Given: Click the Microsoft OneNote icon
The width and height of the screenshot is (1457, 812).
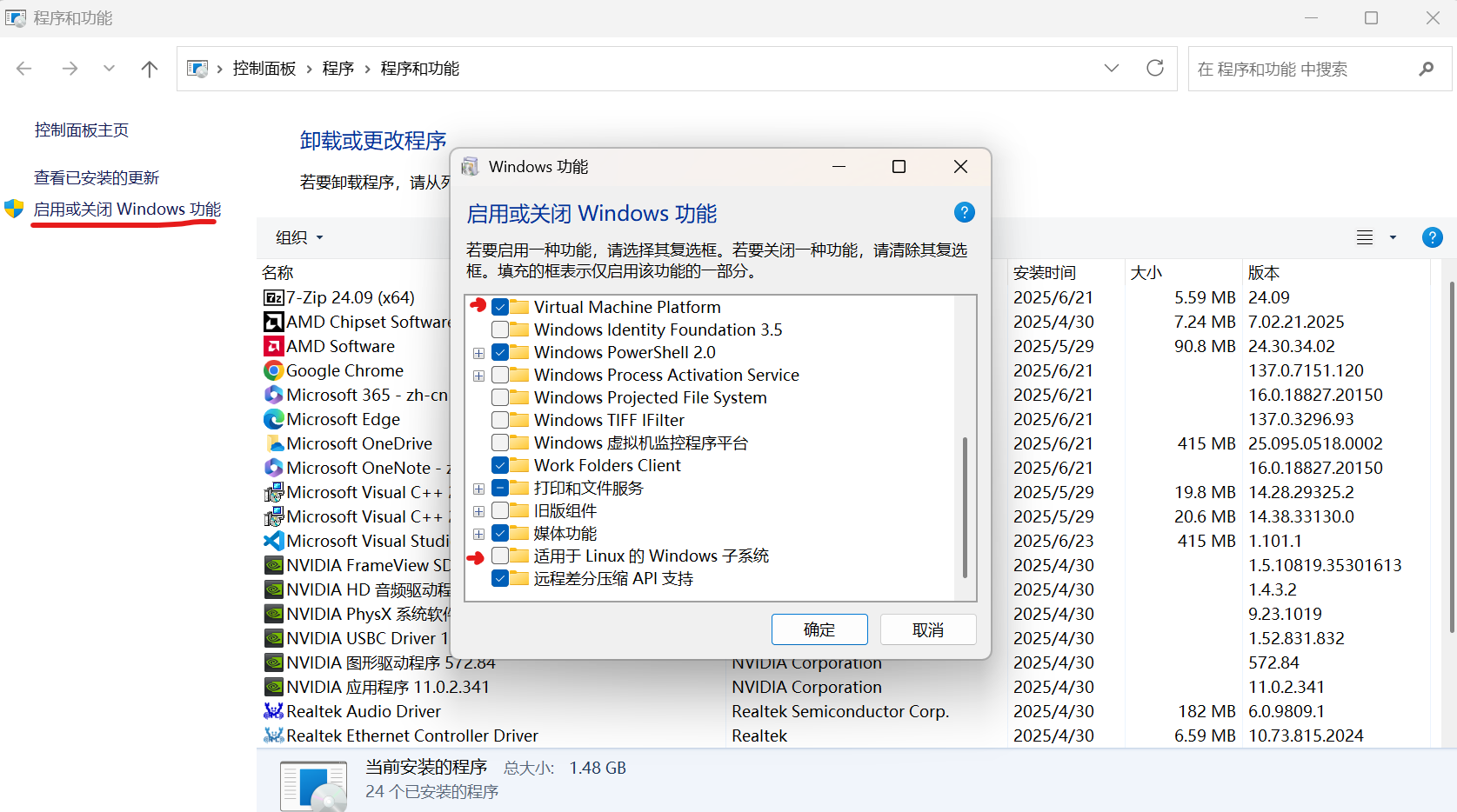Looking at the screenshot, I should click(274, 468).
